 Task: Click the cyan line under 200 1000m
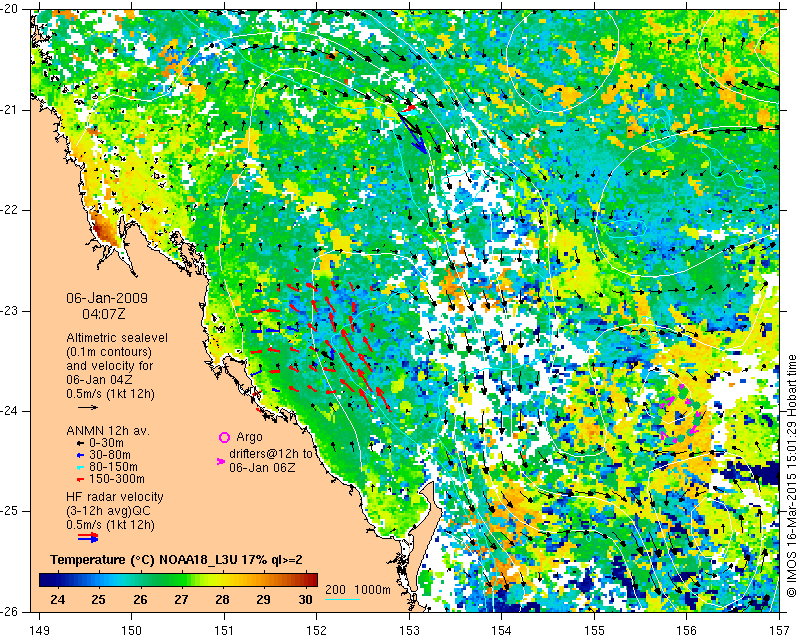[342, 599]
